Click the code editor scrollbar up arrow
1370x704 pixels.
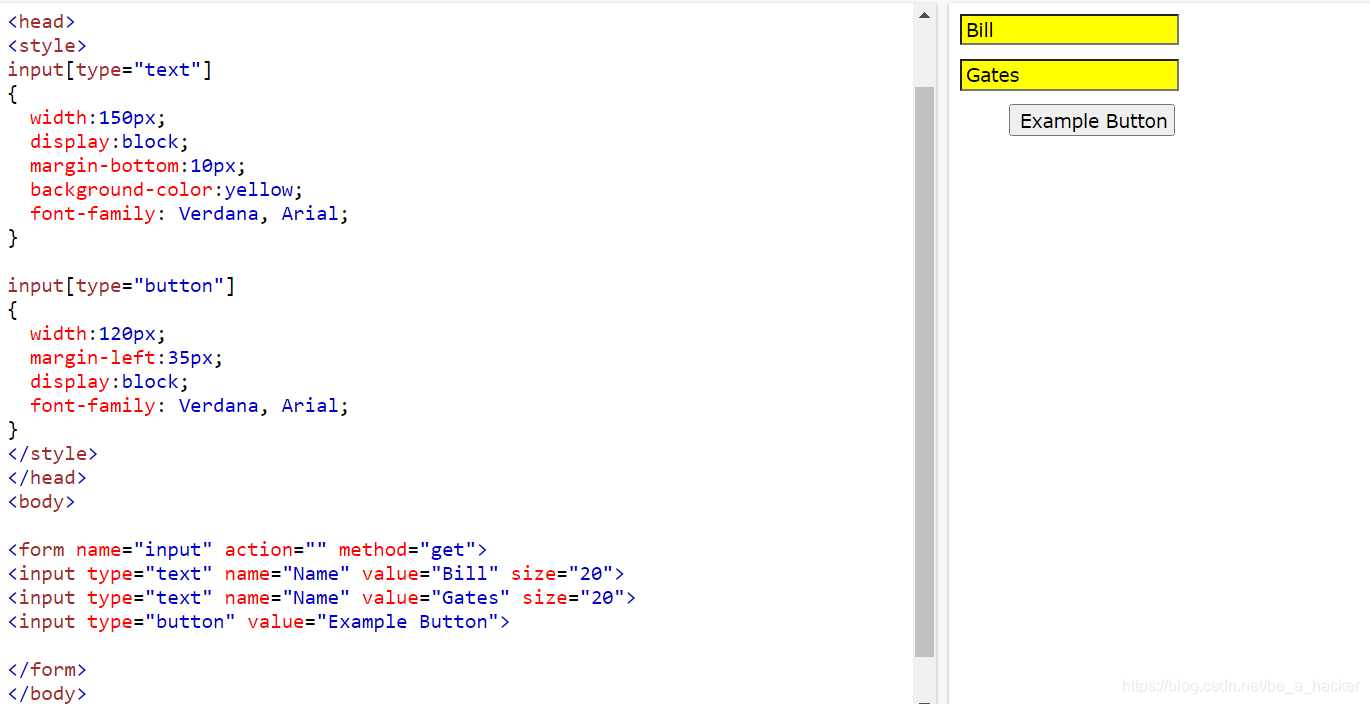coord(924,14)
